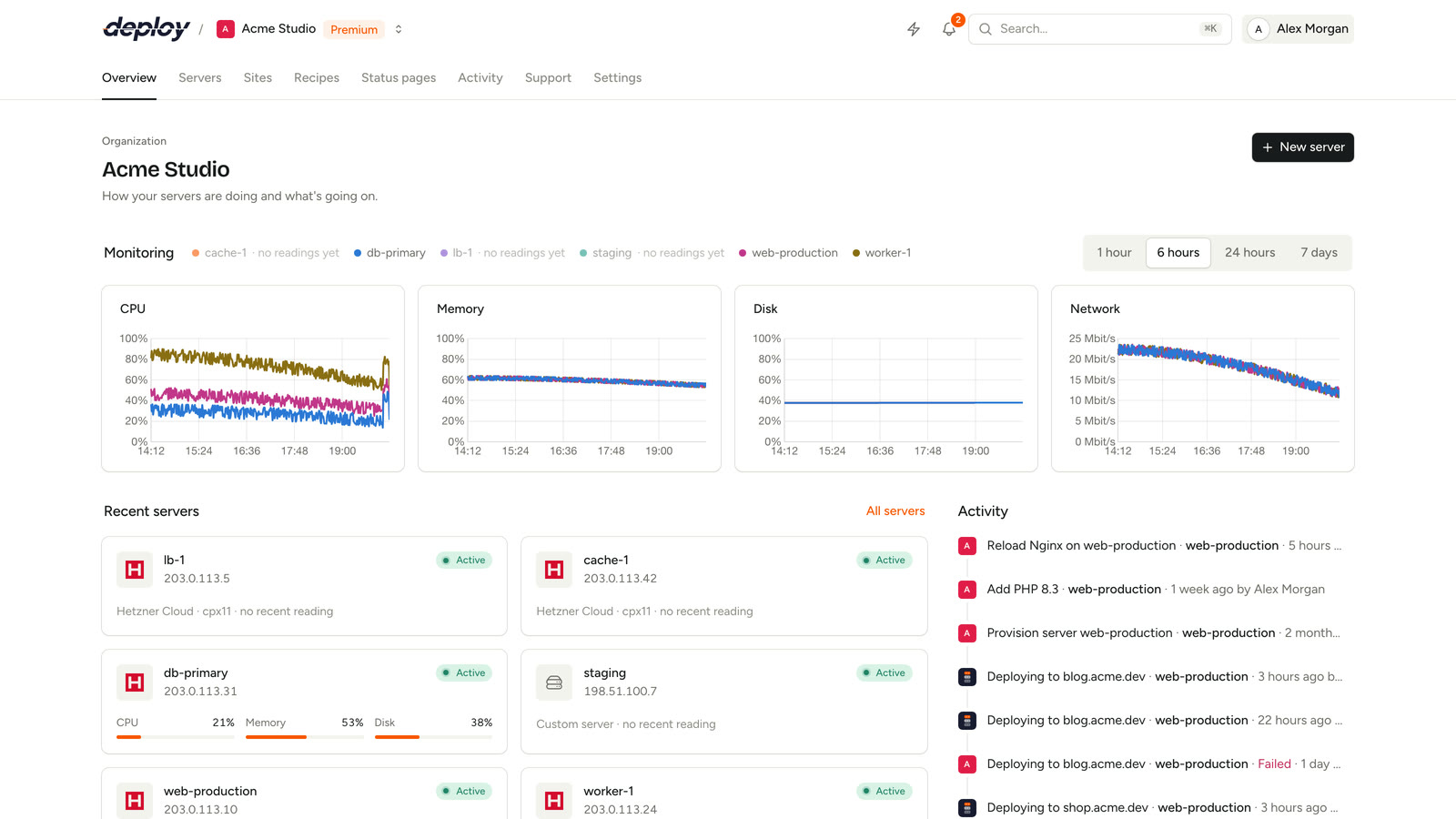Click avatar icon beside Add PHP 8.3 activity
The height and width of the screenshot is (819, 1456).
(x=967, y=590)
